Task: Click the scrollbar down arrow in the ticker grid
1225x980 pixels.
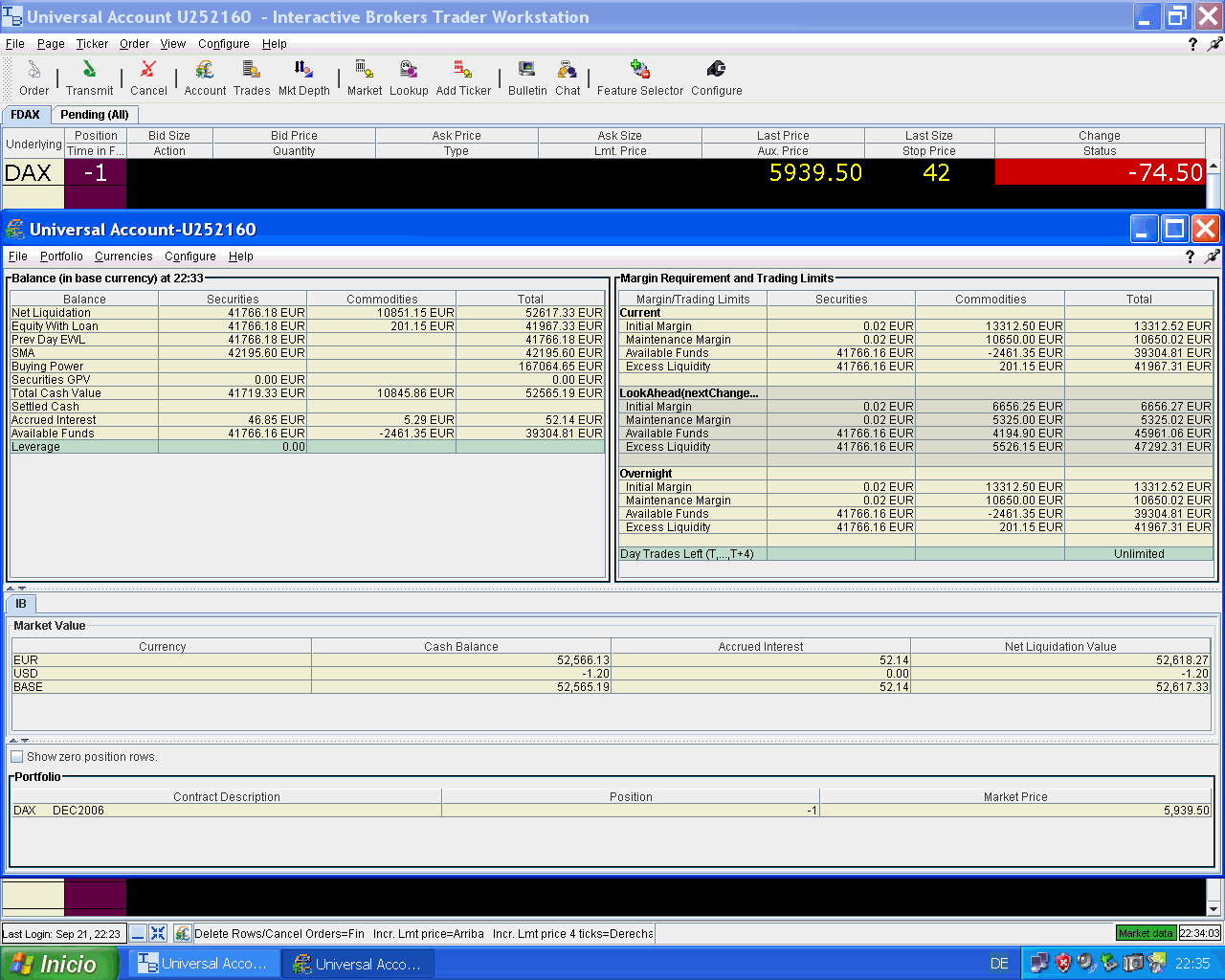Action: (x=1214, y=908)
